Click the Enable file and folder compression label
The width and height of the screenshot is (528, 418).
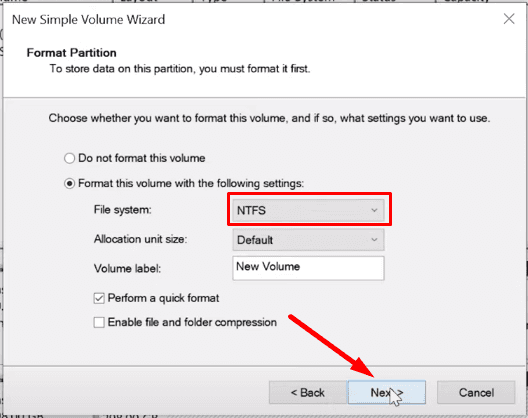coord(192,322)
